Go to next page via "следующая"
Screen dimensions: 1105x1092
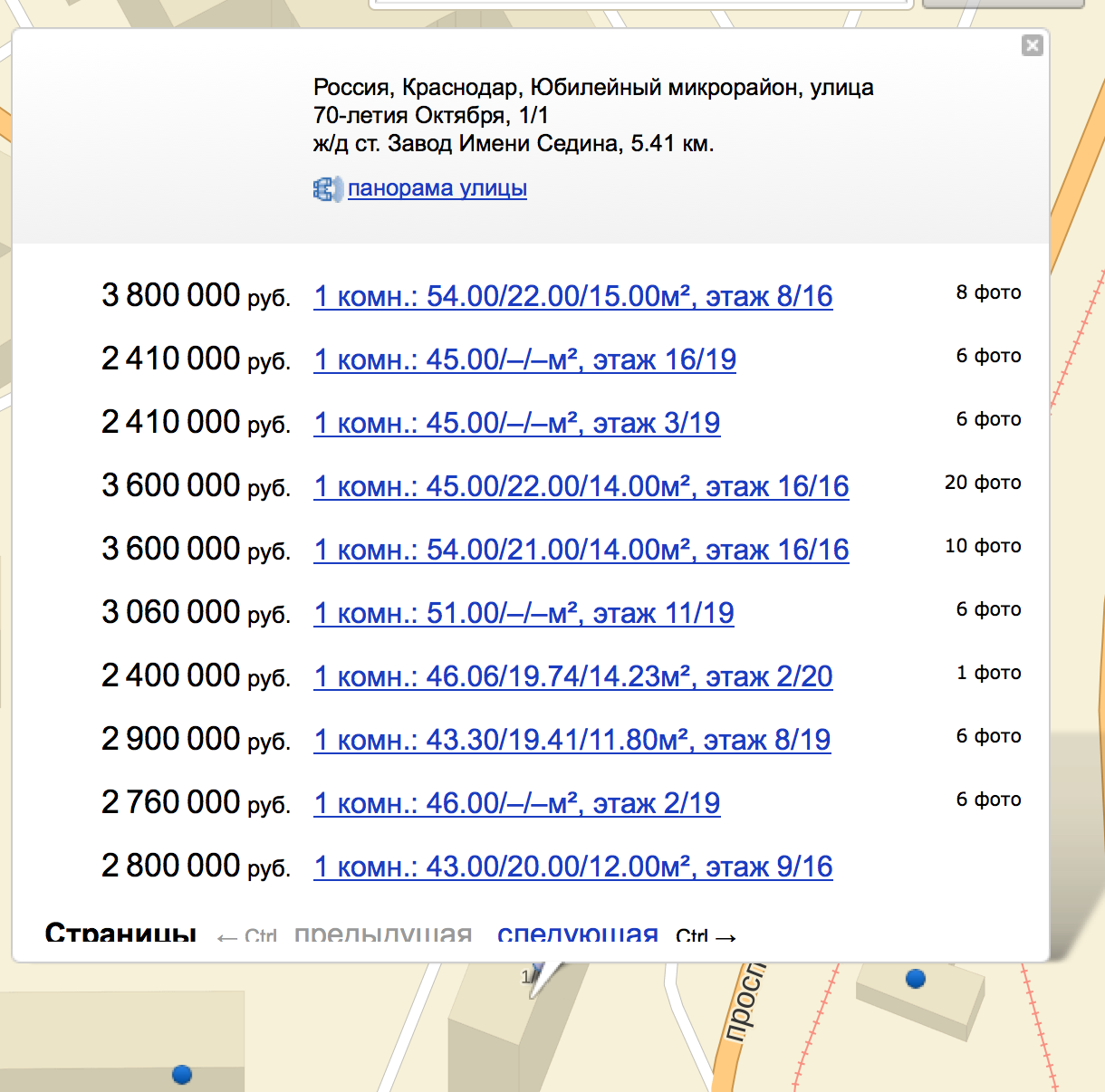(577, 933)
